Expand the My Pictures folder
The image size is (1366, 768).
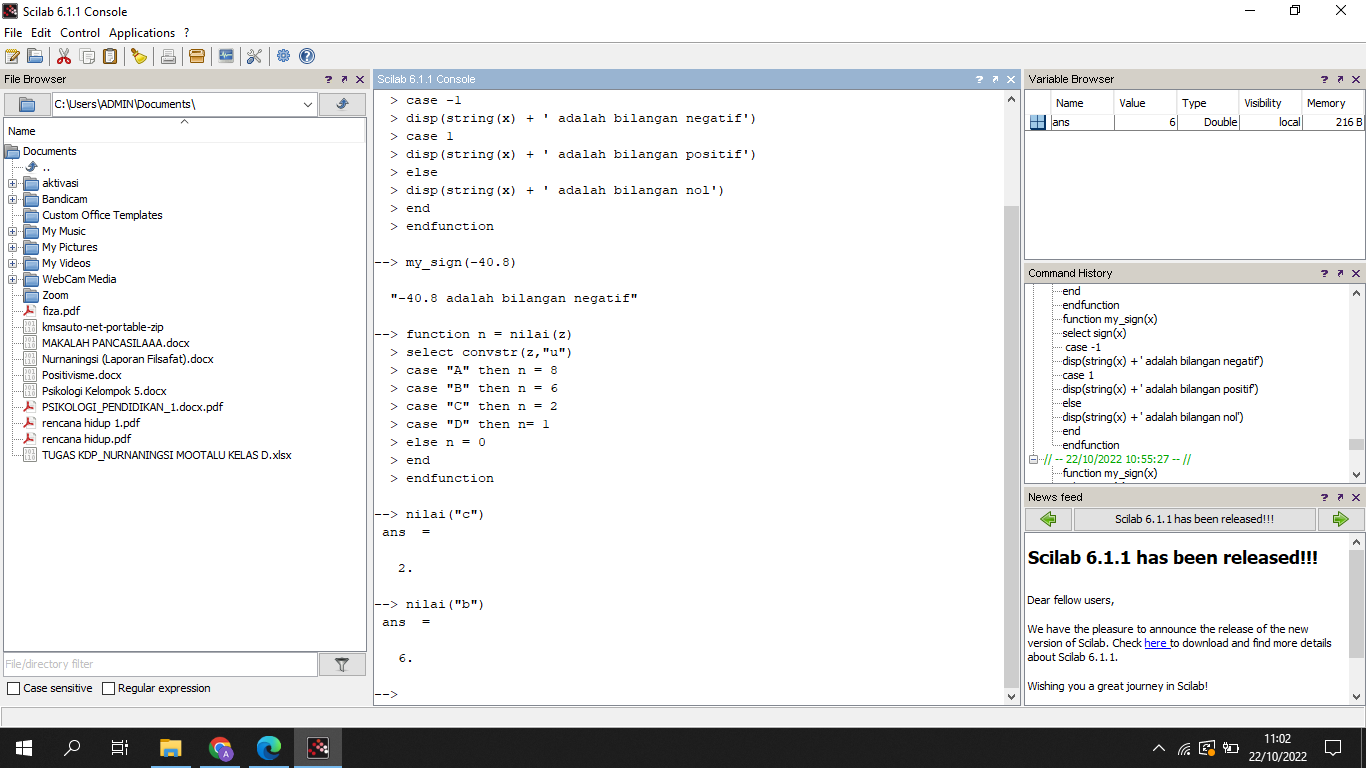(x=12, y=247)
